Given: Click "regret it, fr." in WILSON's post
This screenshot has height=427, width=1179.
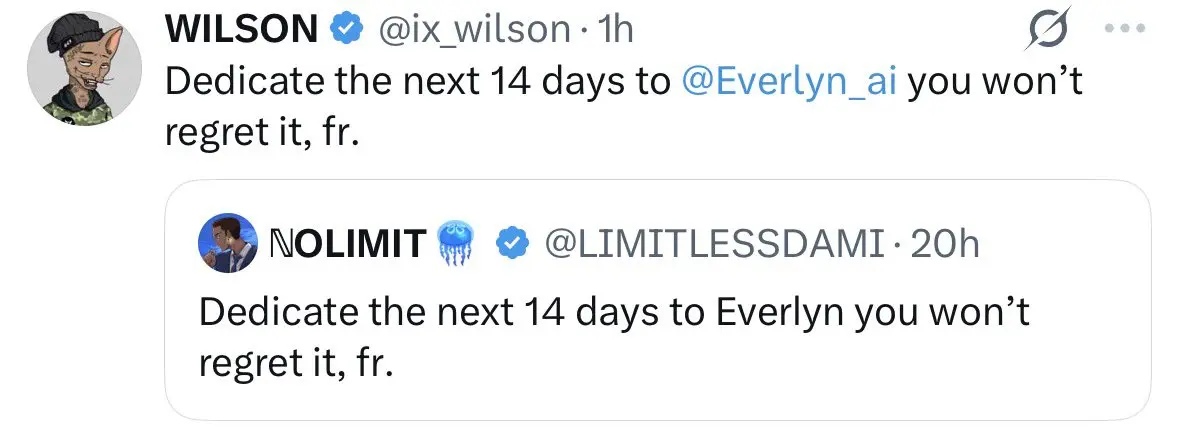Looking at the screenshot, I should 261,135.
